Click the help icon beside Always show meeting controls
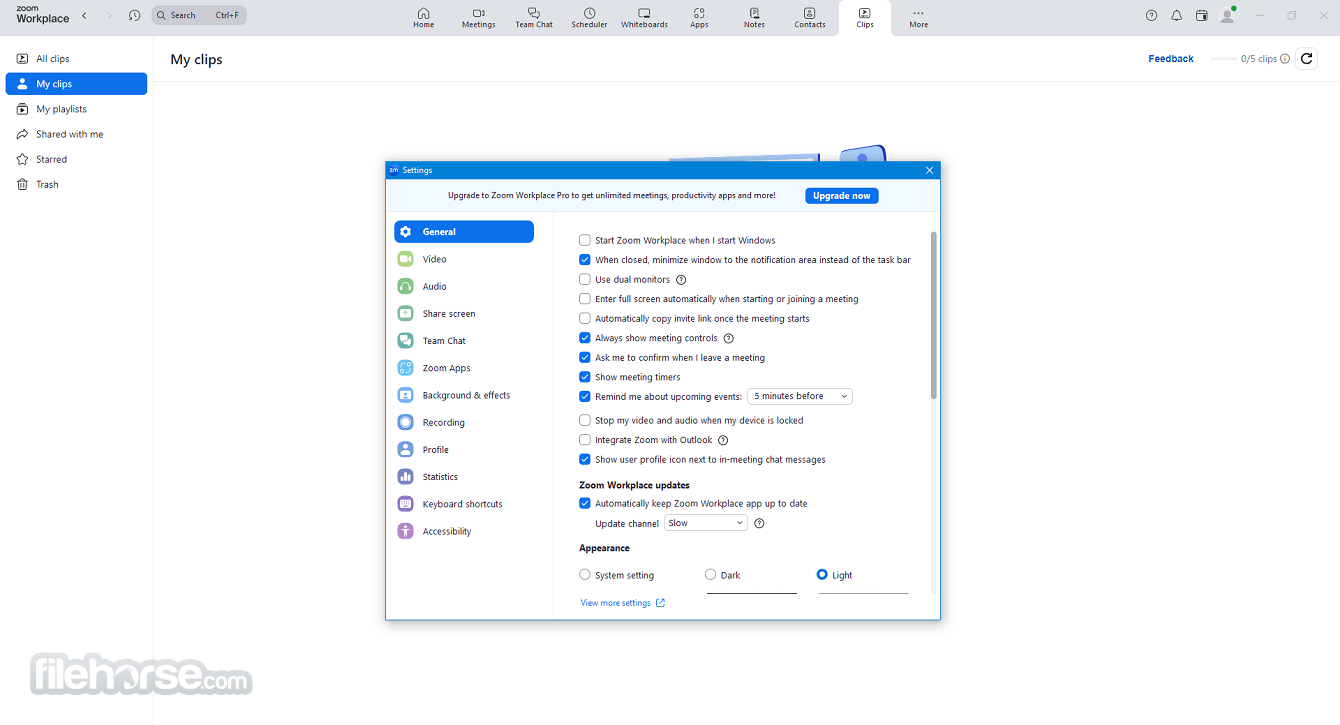The image size is (1340, 725). 728,338
